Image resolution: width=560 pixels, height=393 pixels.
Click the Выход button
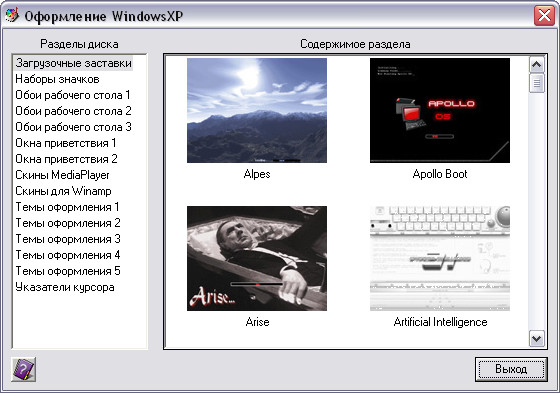[511, 369]
